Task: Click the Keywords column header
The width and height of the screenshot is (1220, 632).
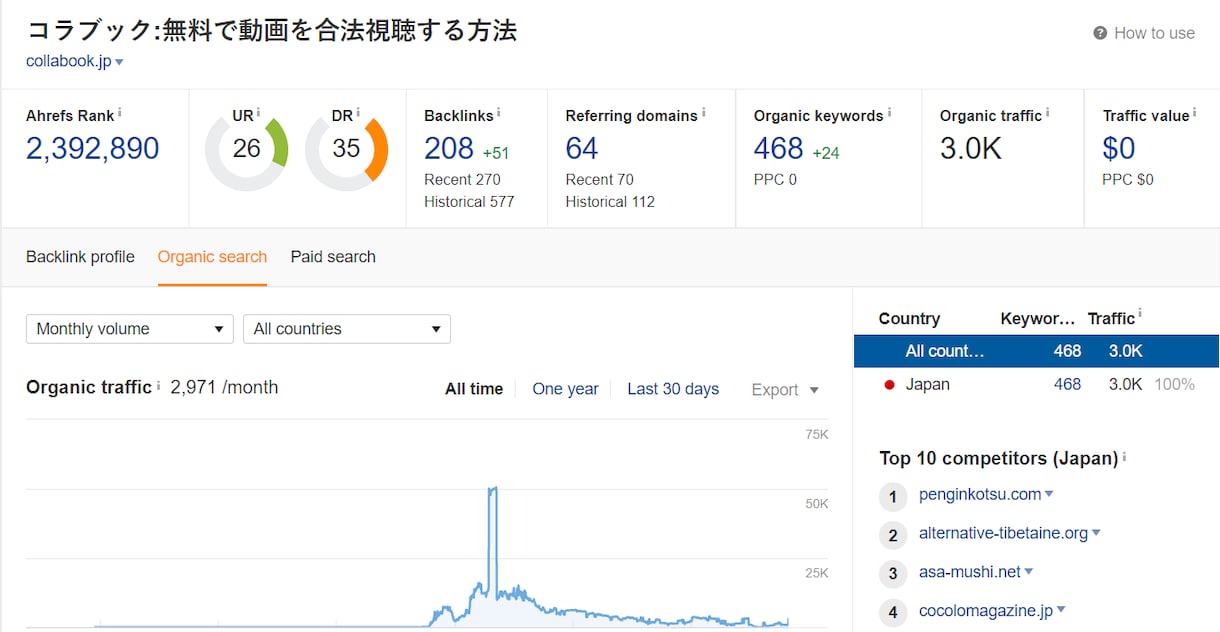Action: coord(1037,319)
